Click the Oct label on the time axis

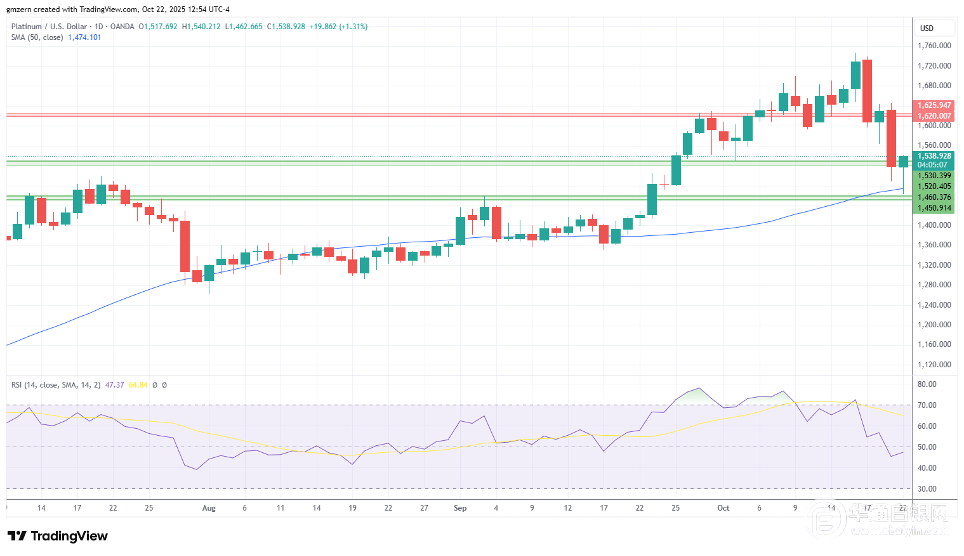click(722, 508)
